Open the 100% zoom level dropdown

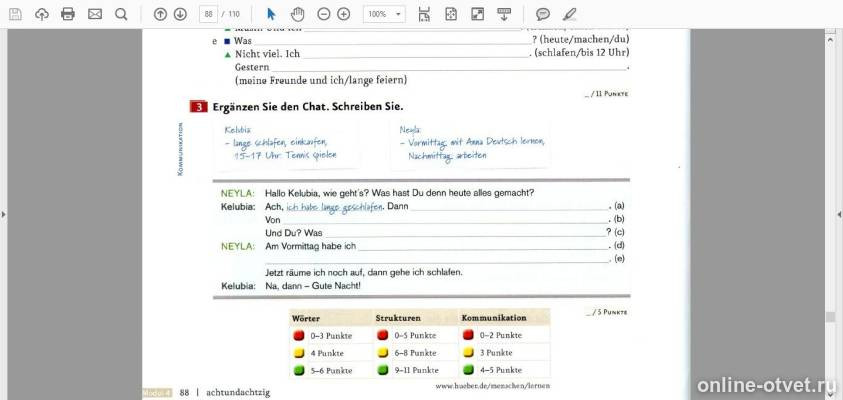[x=384, y=15]
